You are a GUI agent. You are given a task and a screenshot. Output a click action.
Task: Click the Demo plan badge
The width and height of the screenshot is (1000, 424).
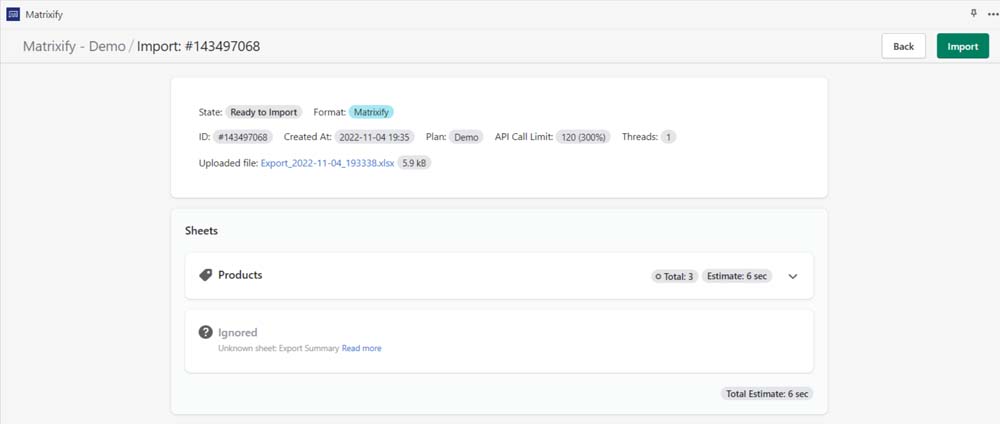pos(466,136)
